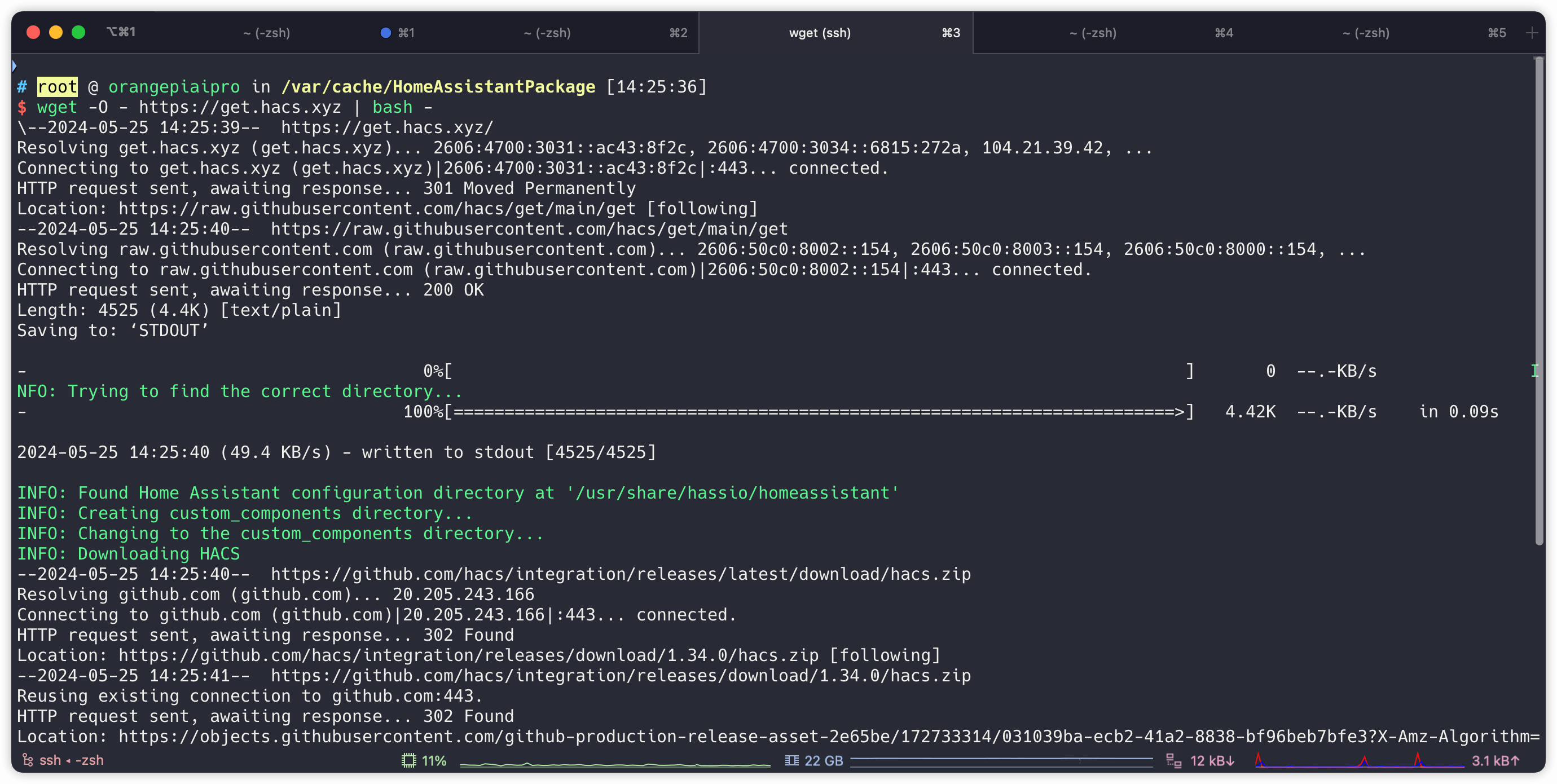Select the wget (ssh) tab
The height and width of the screenshot is (784, 1557).
820,33
